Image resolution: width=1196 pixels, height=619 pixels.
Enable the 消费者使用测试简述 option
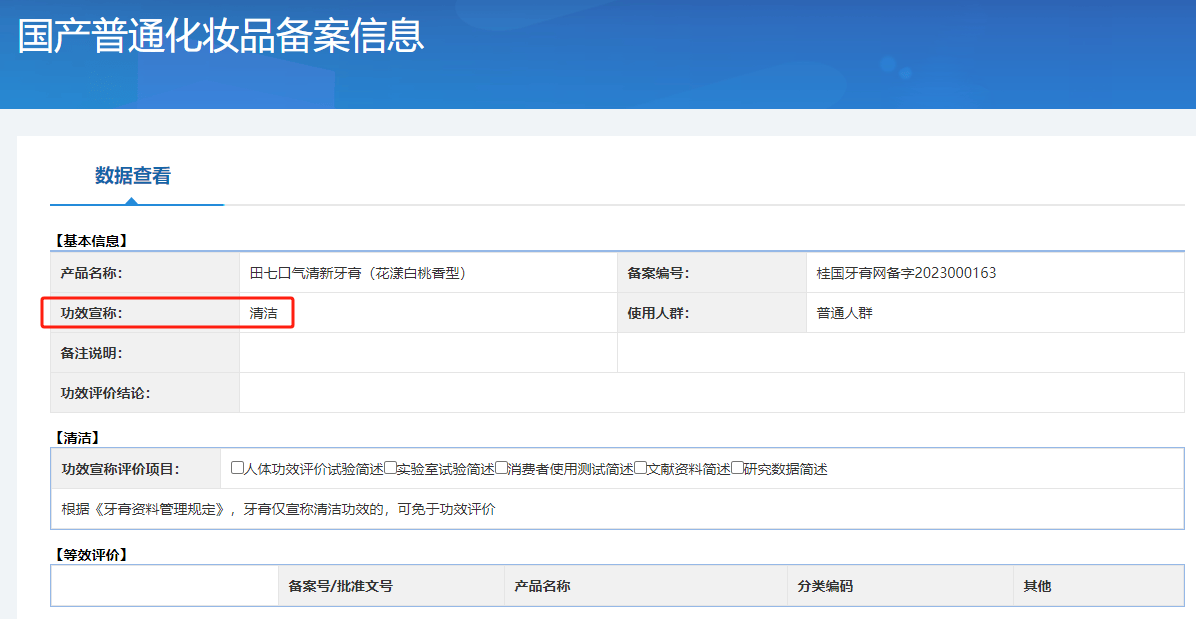499,467
